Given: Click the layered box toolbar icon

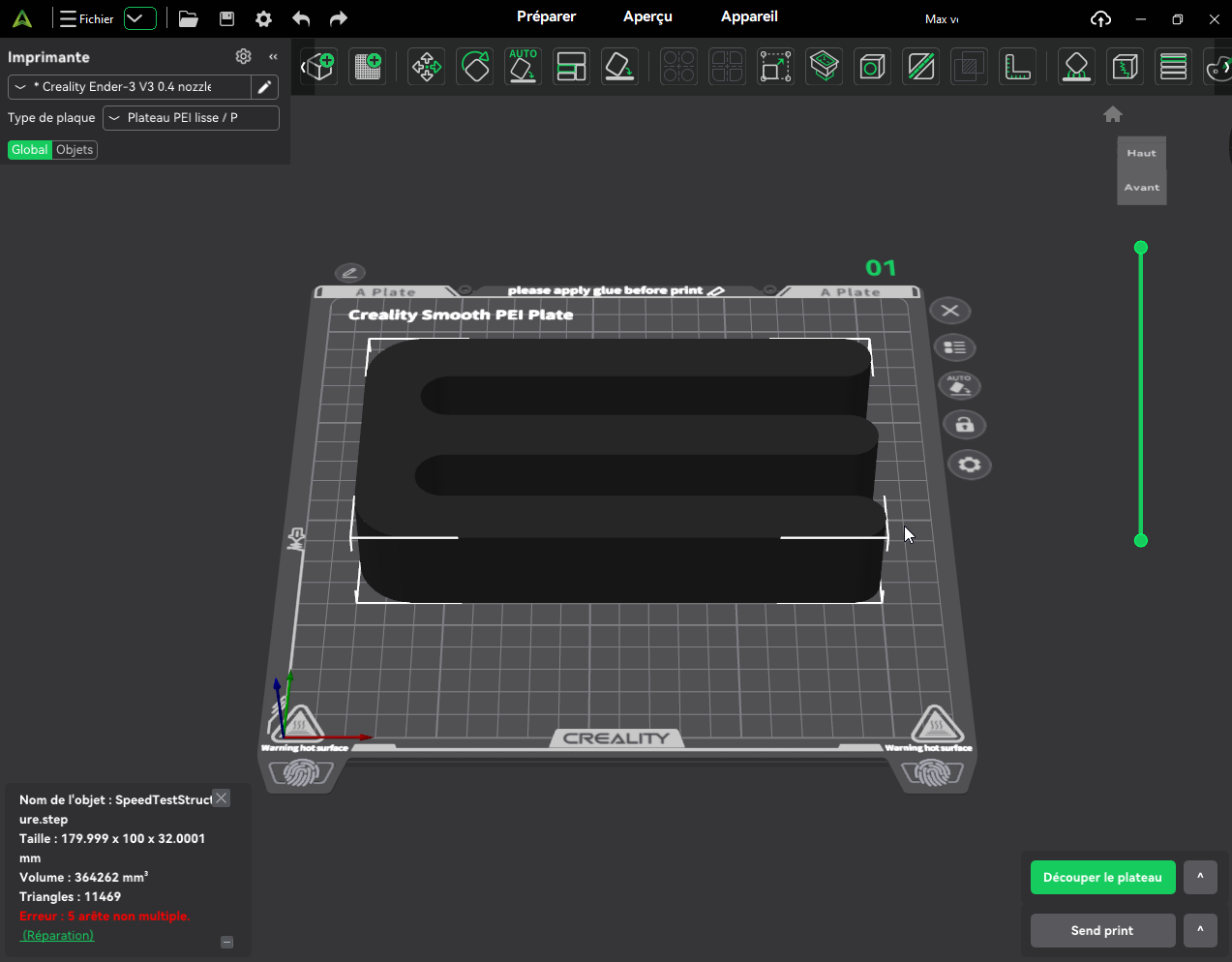Looking at the screenshot, I should click(x=824, y=67).
